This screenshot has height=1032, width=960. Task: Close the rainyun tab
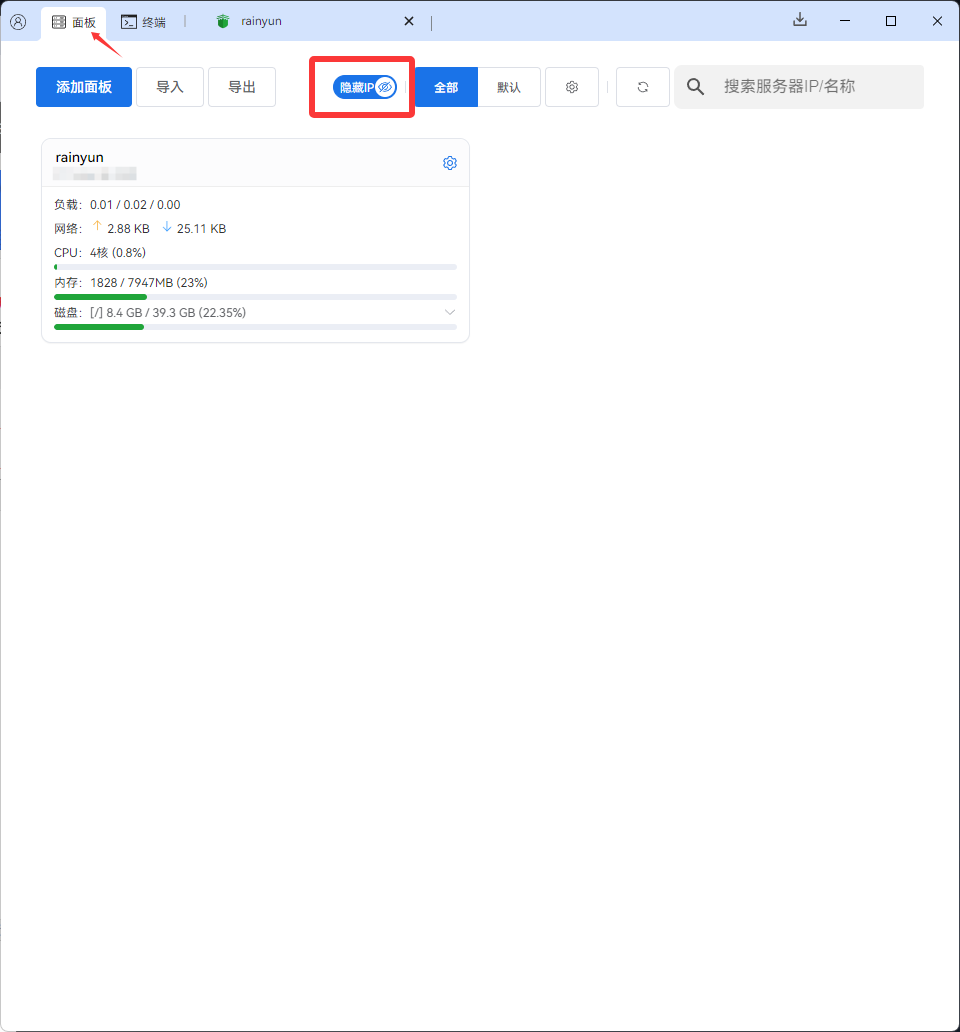pos(408,20)
